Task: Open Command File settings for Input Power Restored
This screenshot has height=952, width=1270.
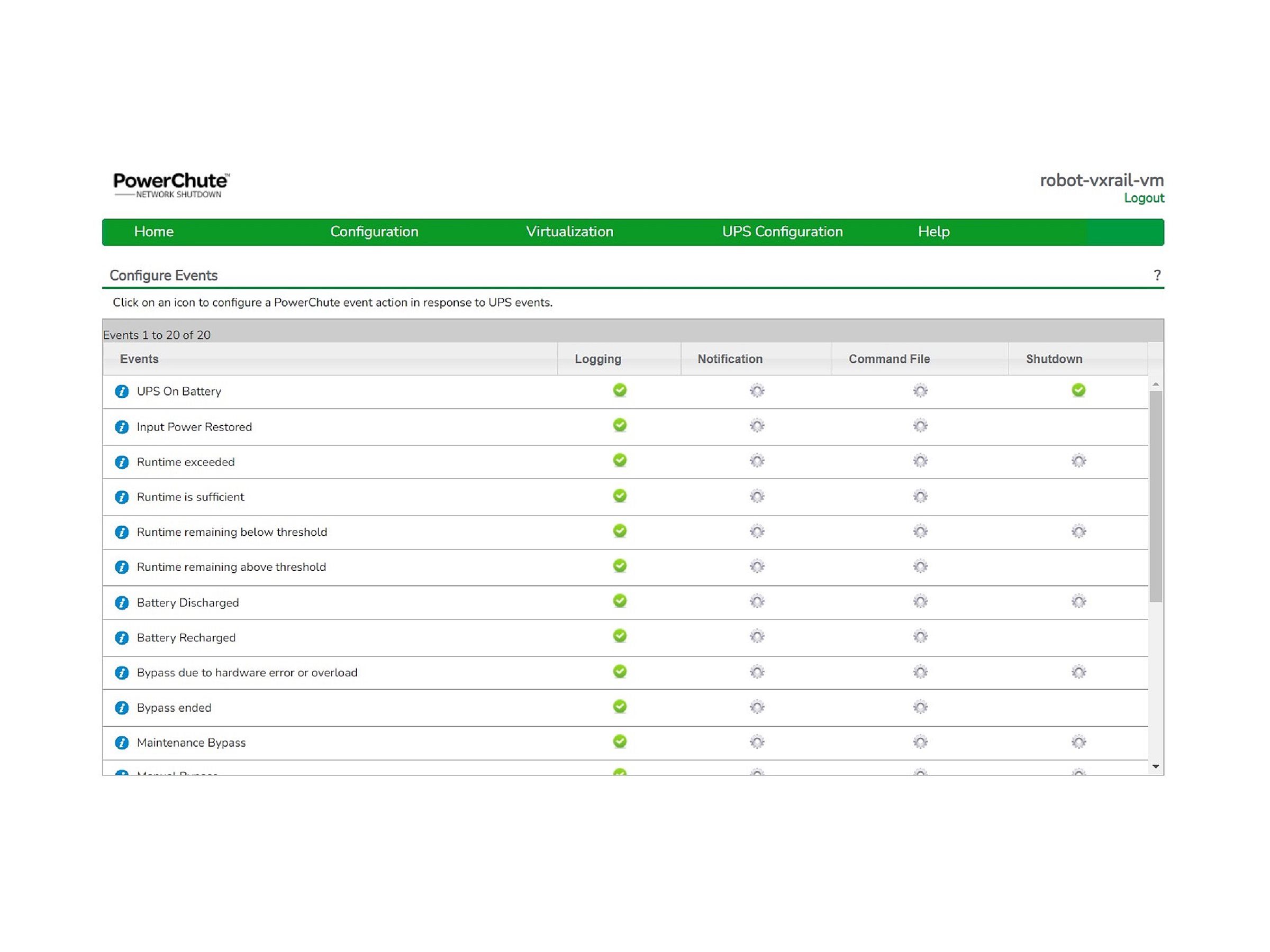Action: tap(920, 426)
